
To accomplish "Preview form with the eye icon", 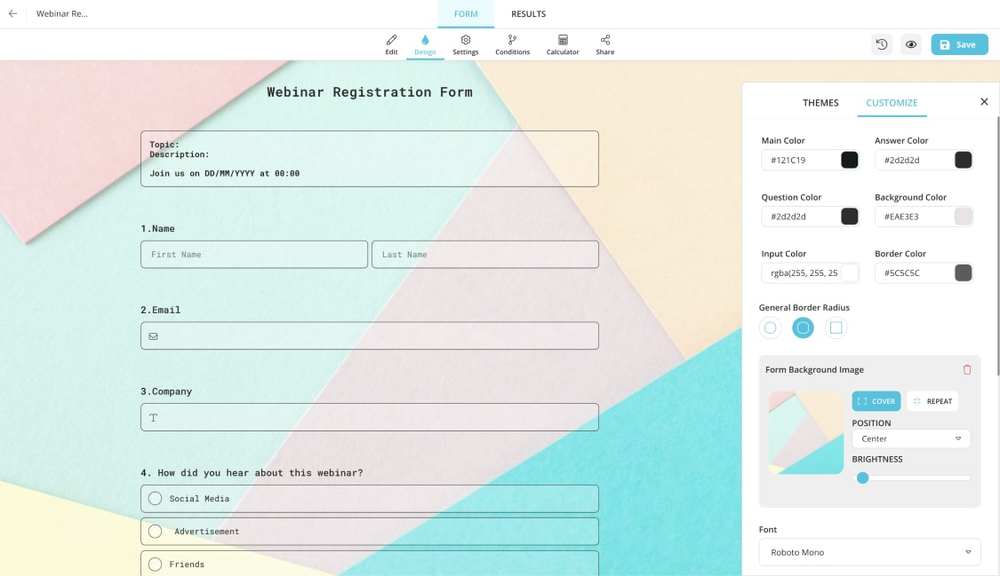I will 911,45.
